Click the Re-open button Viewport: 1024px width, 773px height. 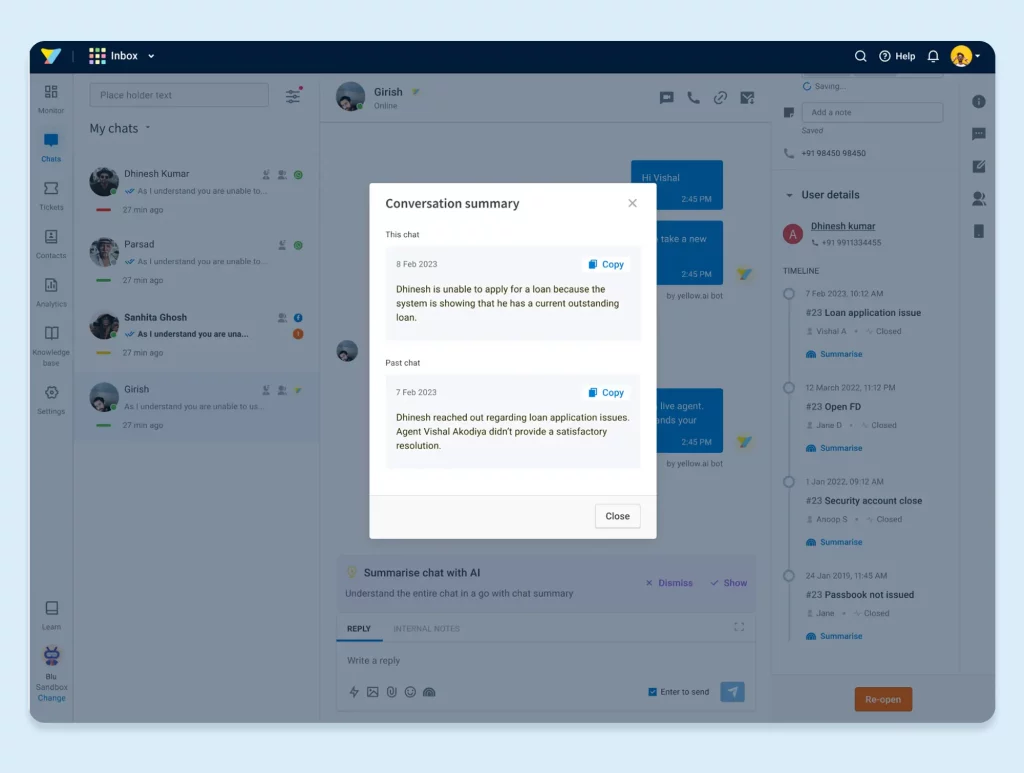(883, 699)
